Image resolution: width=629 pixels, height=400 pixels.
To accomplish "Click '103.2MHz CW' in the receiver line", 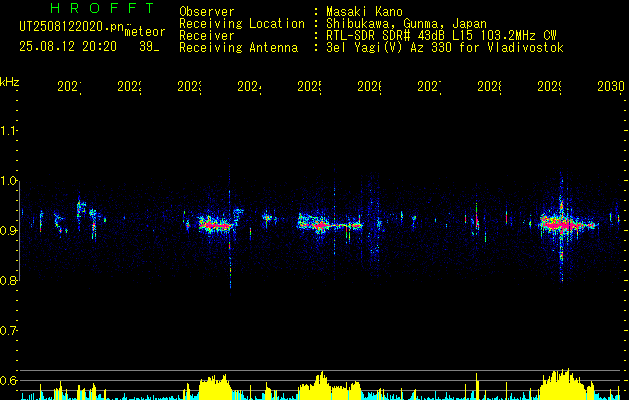I will point(519,36).
